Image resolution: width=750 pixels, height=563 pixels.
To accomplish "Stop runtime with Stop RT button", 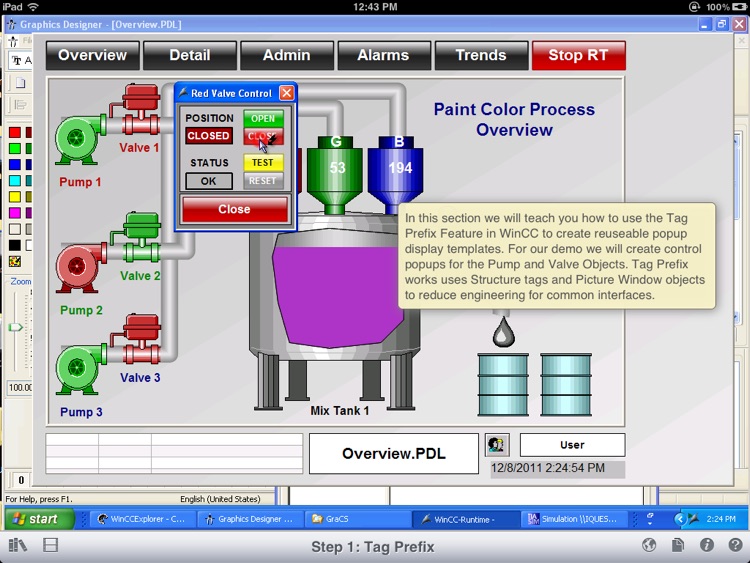I will (x=579, y=55).
